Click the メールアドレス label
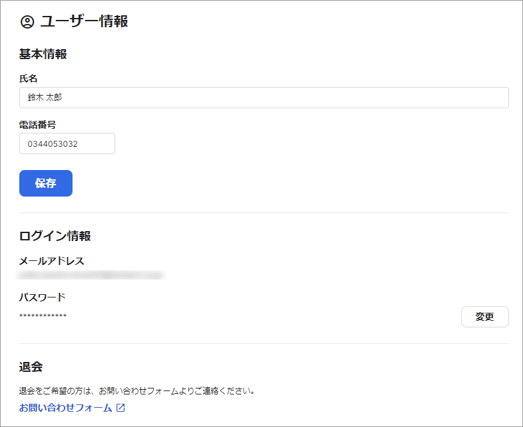523x427 pixels. pos(51,261)
